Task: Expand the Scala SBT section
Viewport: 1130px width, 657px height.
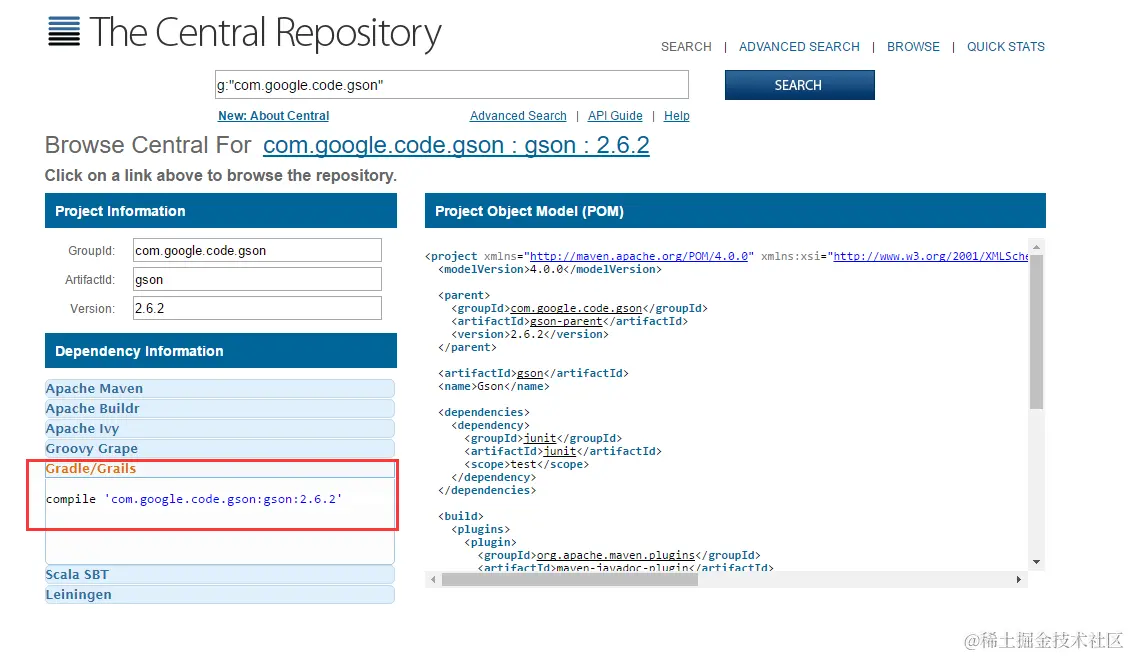Action: pyautogui.click(x=220, y=575)
